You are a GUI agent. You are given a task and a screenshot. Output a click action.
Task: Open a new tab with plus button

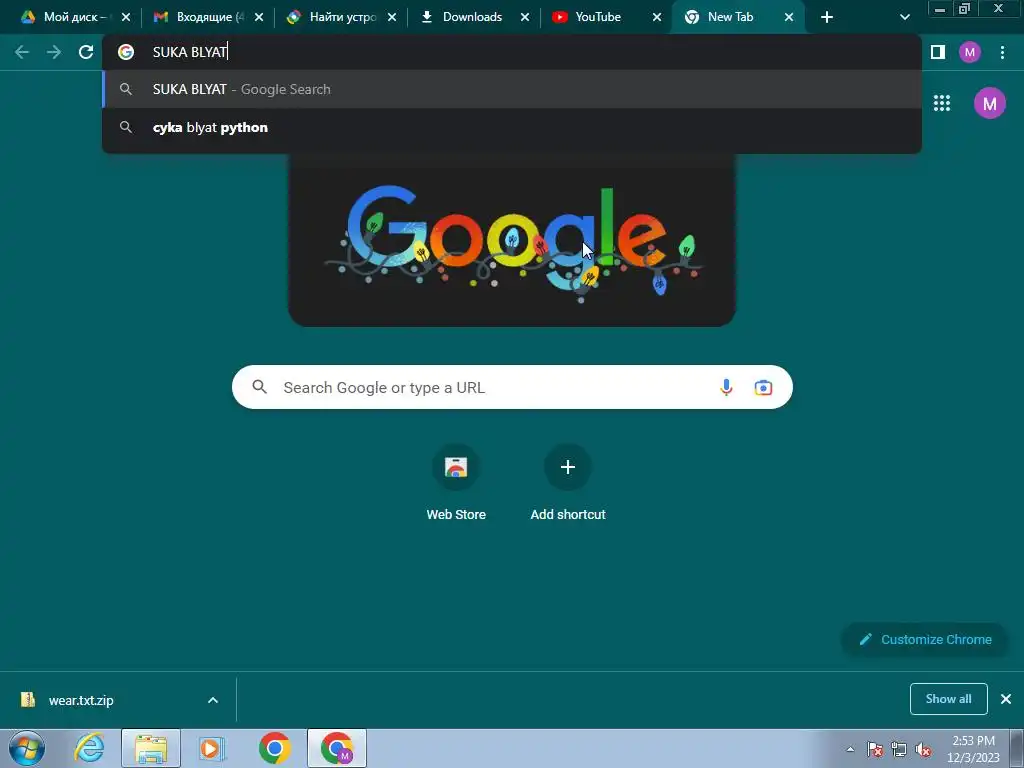827,17
